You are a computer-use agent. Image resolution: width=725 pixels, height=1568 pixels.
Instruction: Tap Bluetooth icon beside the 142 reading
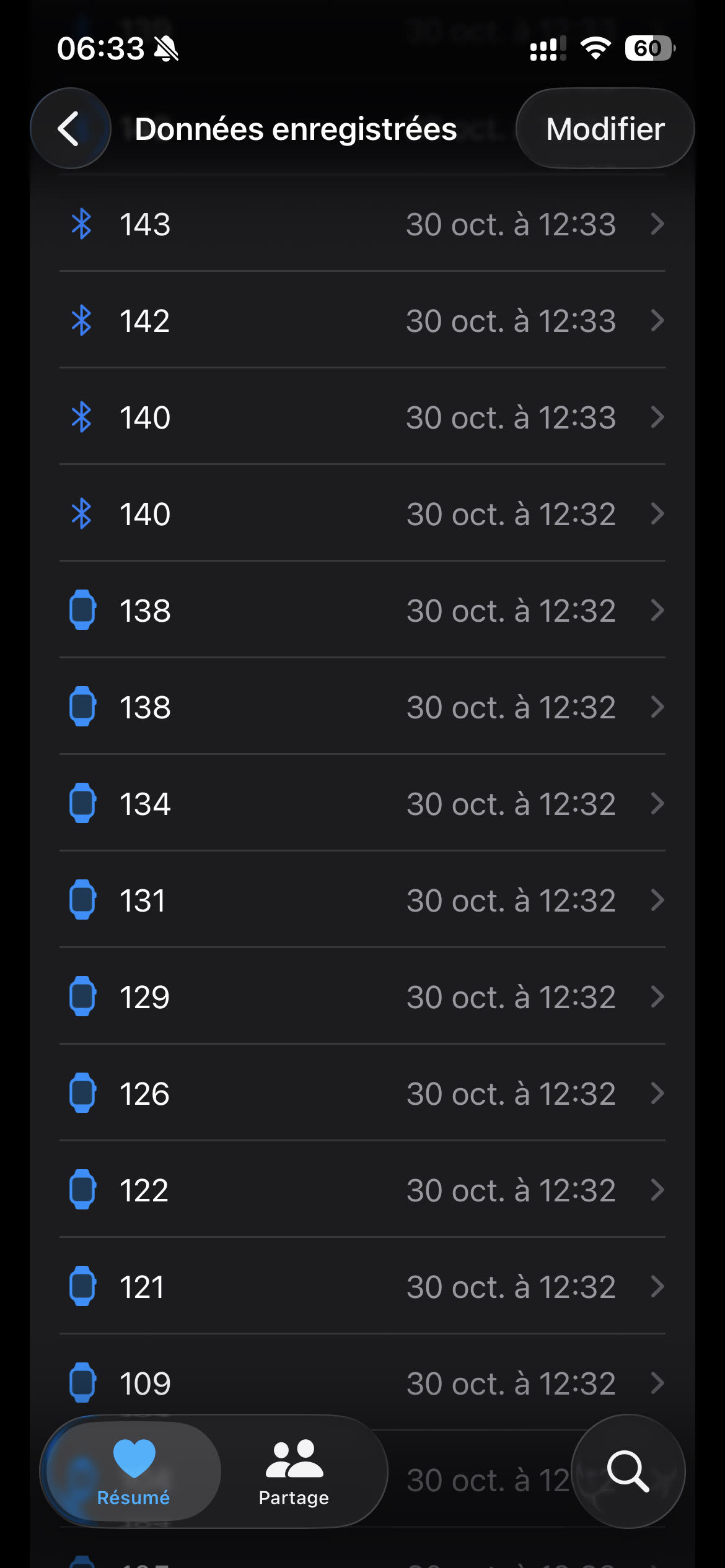pos(82,321)
